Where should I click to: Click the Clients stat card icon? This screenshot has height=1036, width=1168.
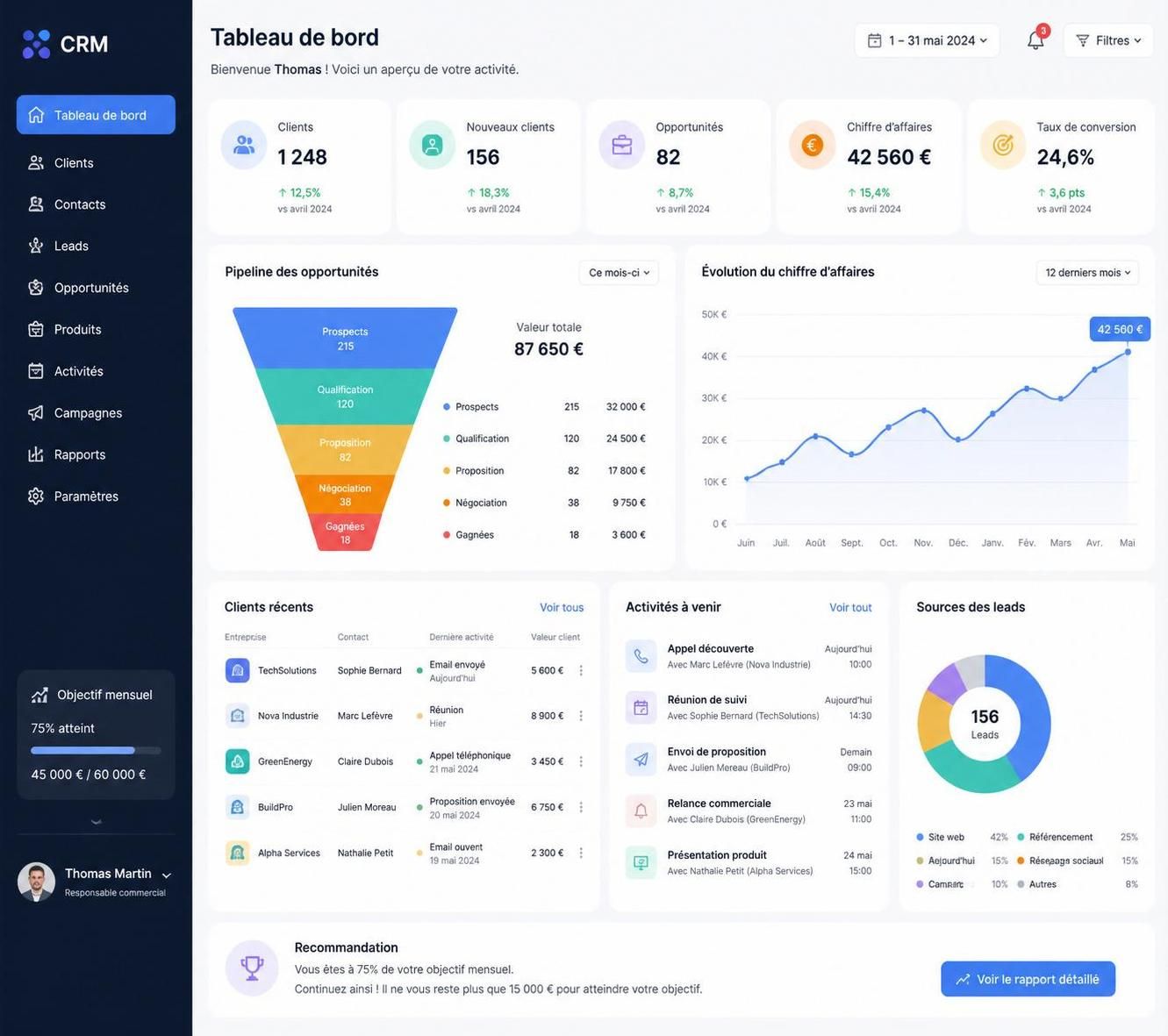click(x=244, y=145)
